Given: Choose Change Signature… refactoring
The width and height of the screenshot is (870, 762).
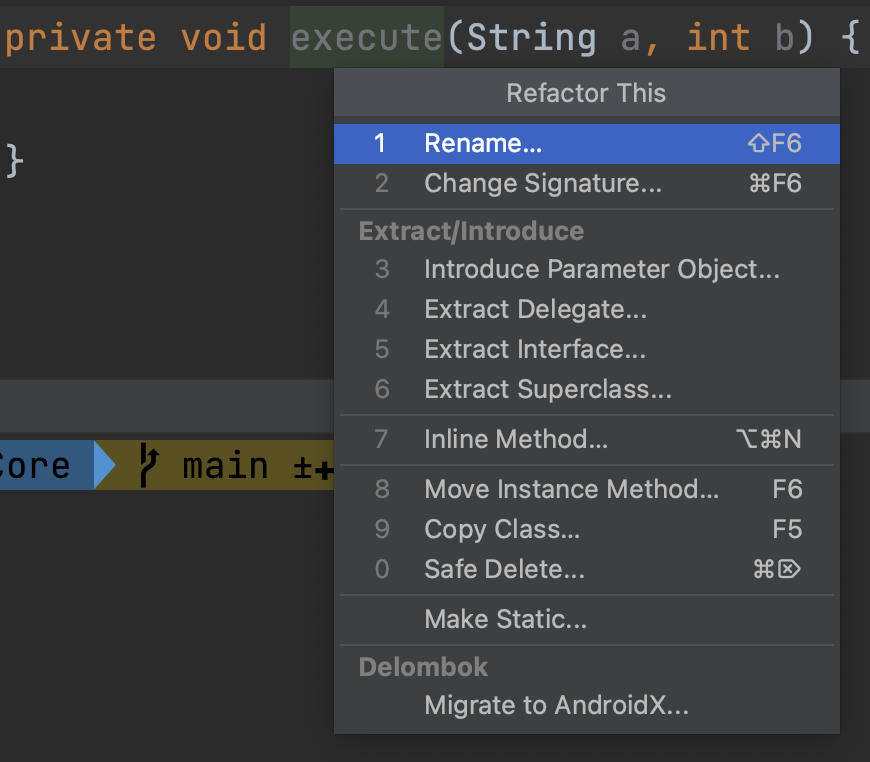Looking at the screenshot, I should (x=586, y=184).
